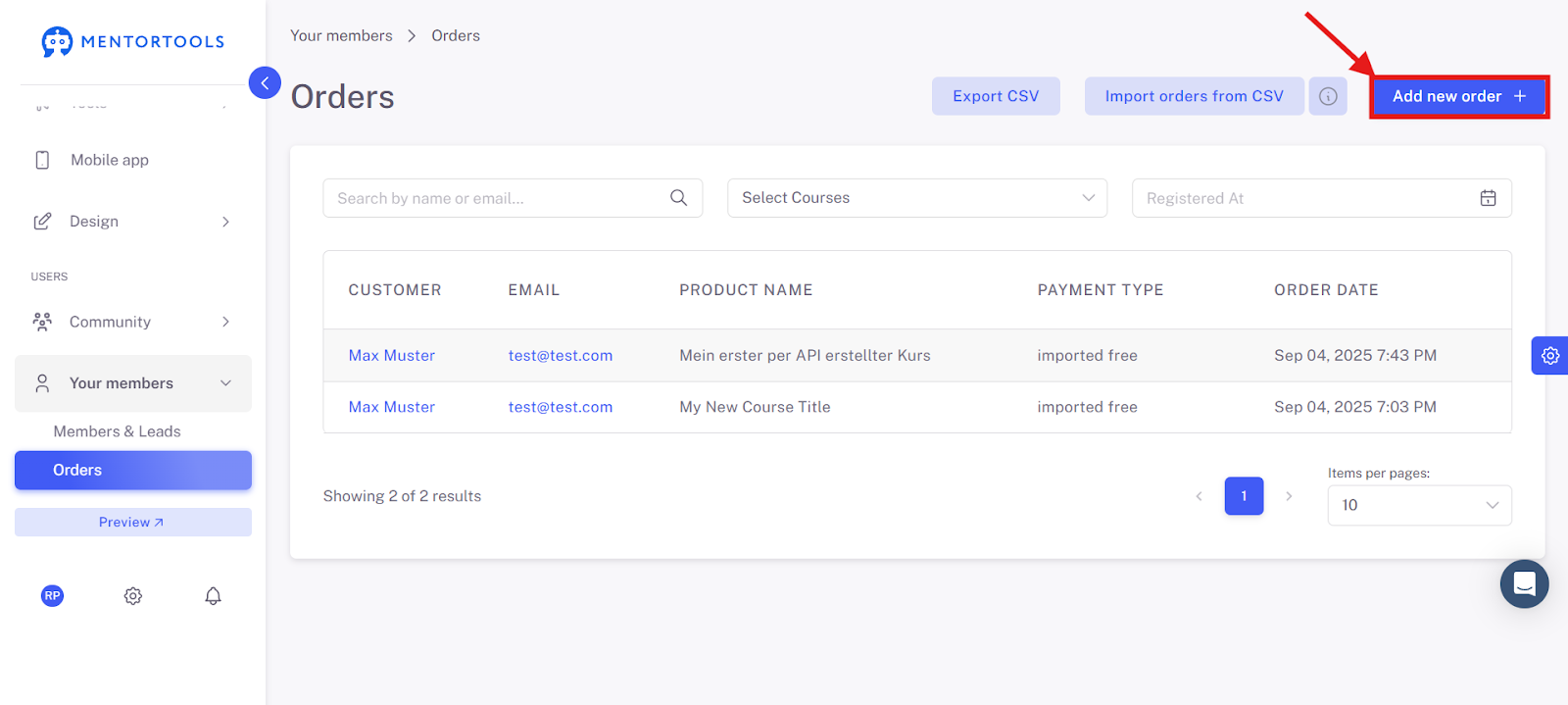Click 'My New Course Title' cell
1568x705 pixels.
pos(755,407)
